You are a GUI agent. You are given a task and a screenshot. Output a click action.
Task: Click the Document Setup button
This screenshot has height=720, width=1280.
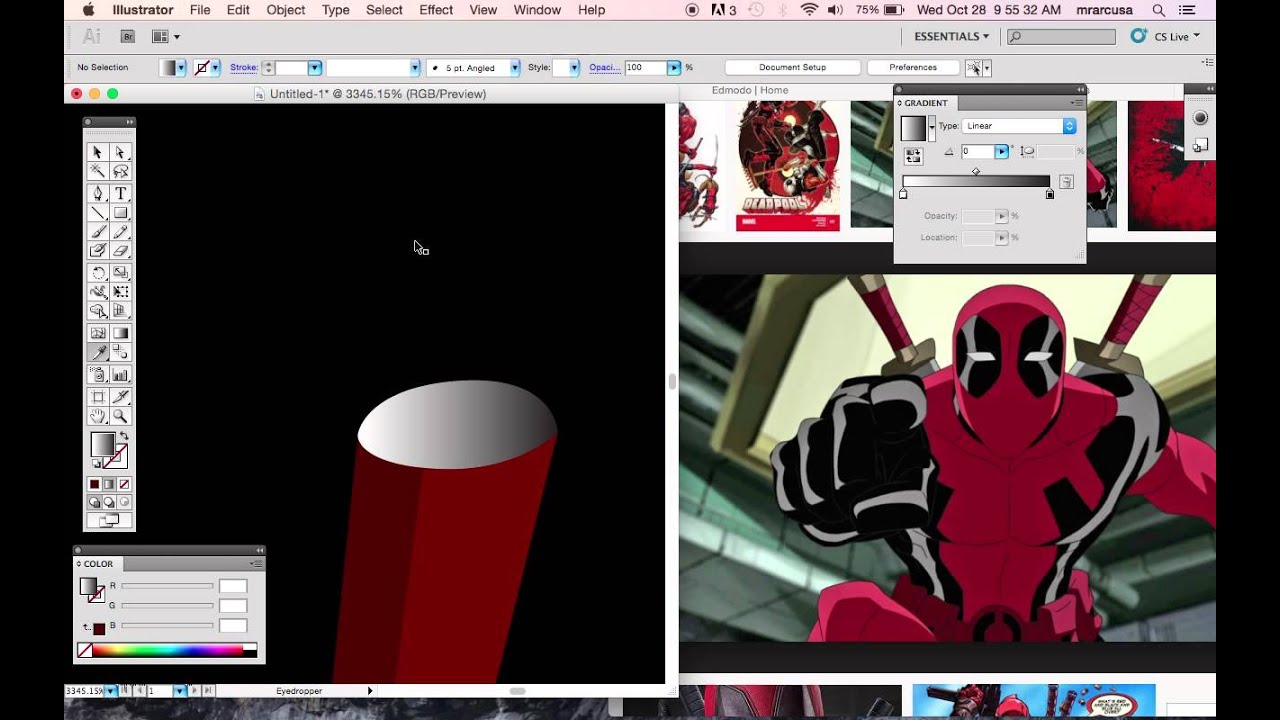pos(792,68)
